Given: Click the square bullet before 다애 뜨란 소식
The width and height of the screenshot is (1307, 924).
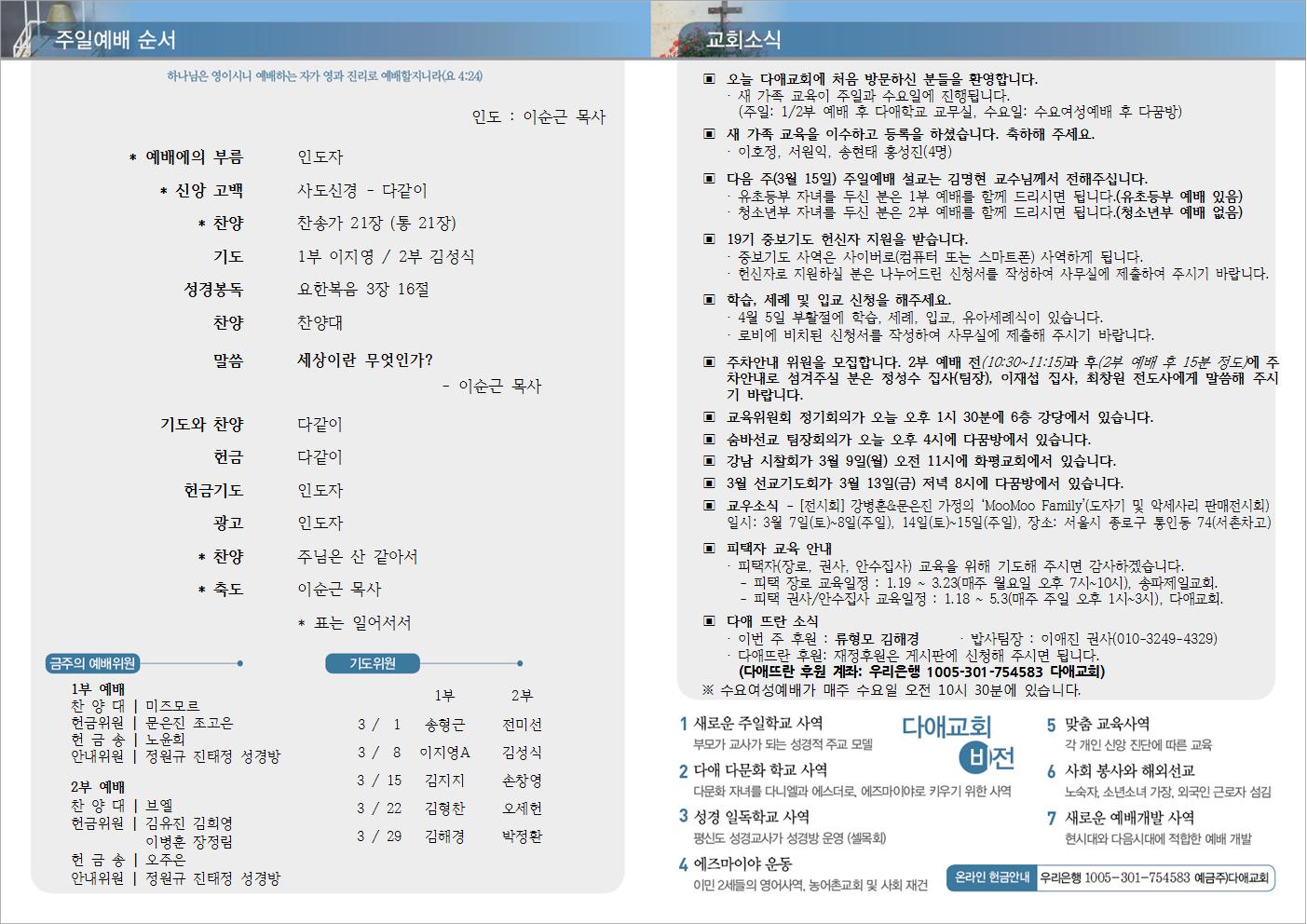Looking at the screenshot, I should pyautogui.click(x=709, y=621).
